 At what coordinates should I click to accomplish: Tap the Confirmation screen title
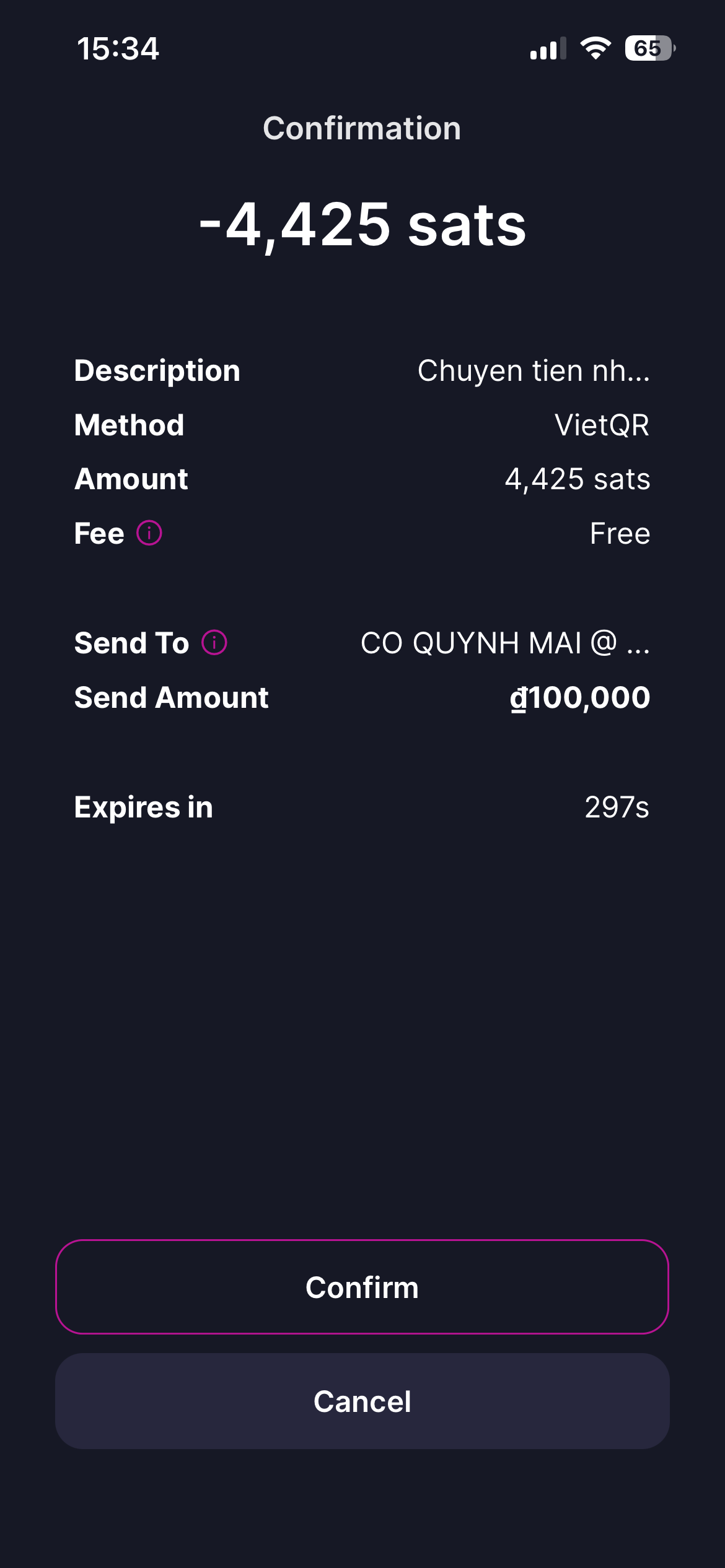coord(362,129)
